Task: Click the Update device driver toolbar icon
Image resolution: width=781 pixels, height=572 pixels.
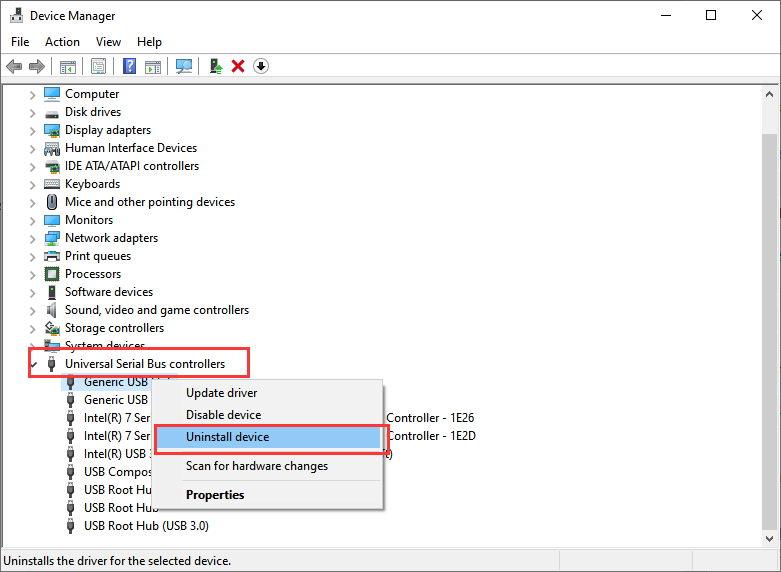Action: tap(216, 66)
